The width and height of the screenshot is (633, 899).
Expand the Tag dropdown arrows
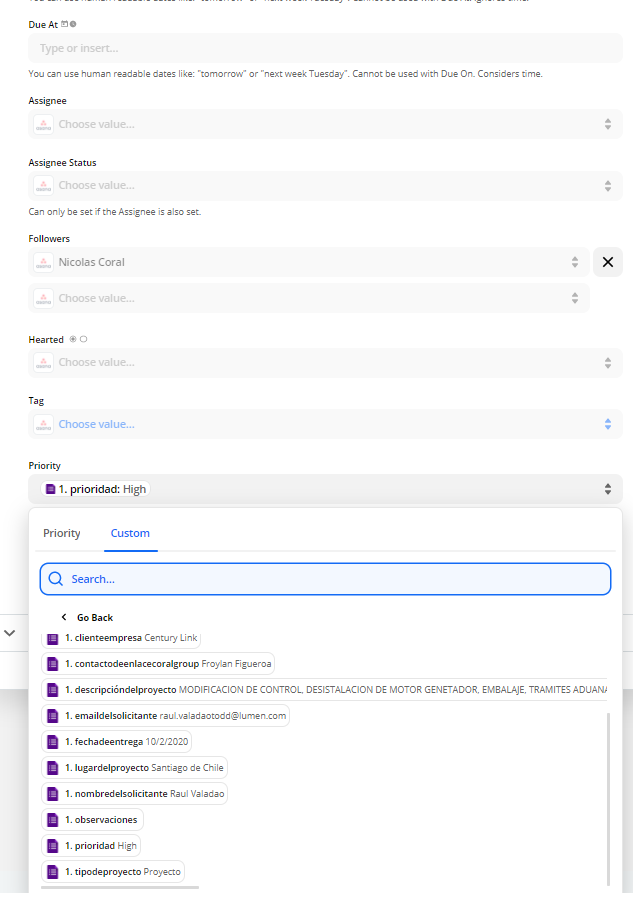[606, 424]
